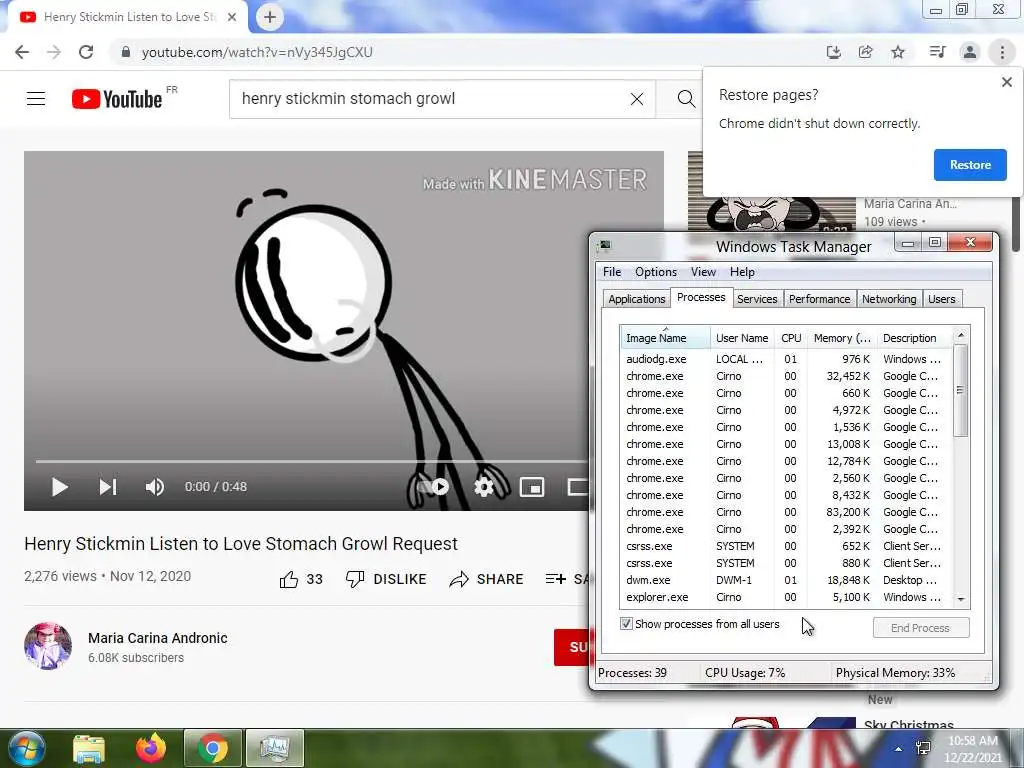
Task: Click the video progress bar
Action: point(312,461)
